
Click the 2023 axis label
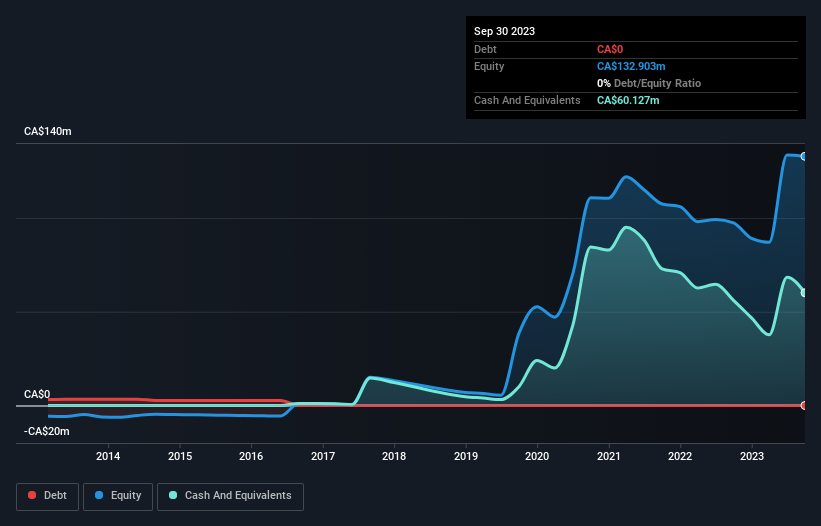coord(752,456)
